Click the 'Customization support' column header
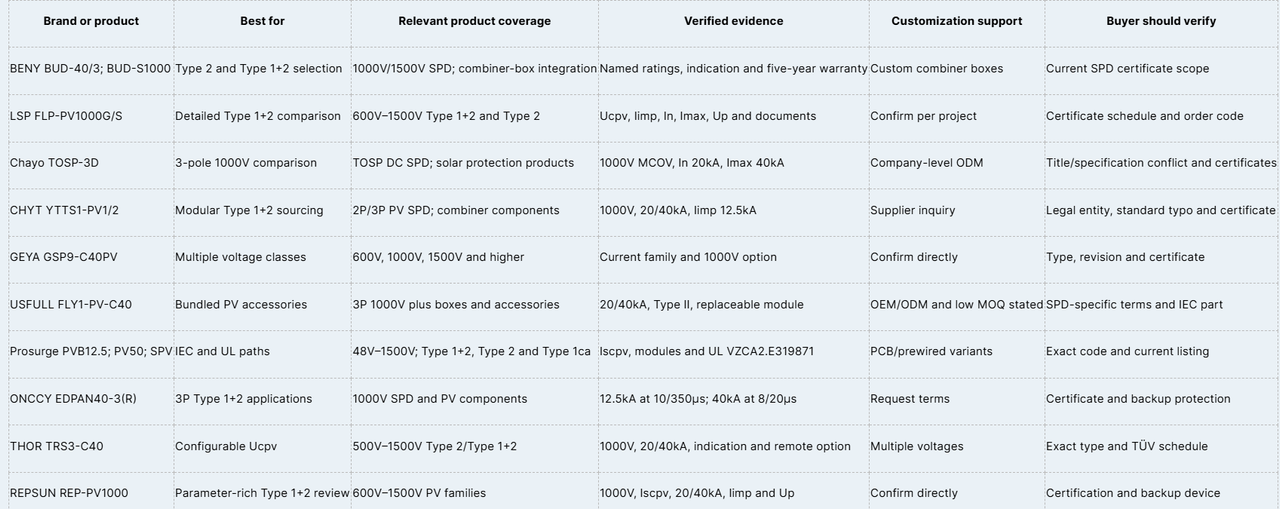1280x509 pixels. [x=957, y=21]
